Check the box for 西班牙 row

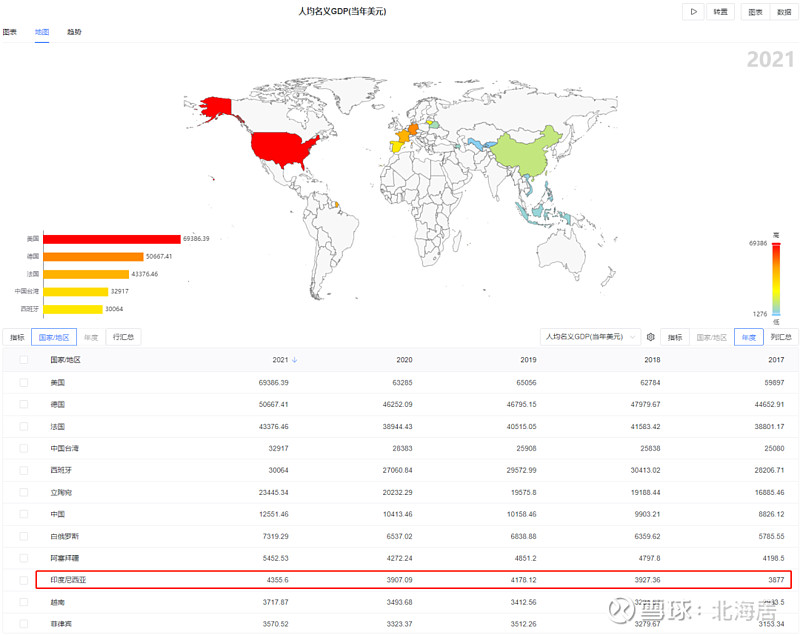(x=23, y=470)
